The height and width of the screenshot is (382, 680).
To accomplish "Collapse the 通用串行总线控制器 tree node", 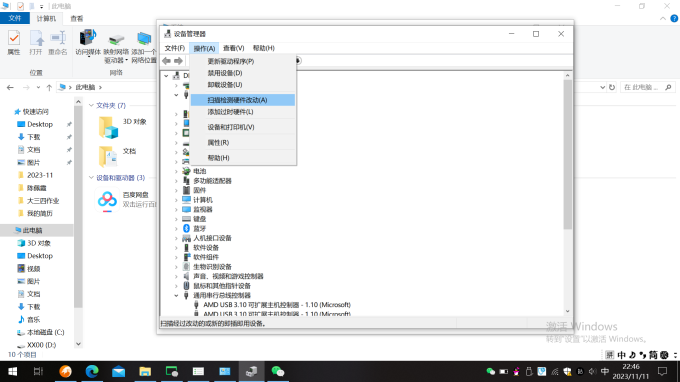I will click(x=176, y=295).
